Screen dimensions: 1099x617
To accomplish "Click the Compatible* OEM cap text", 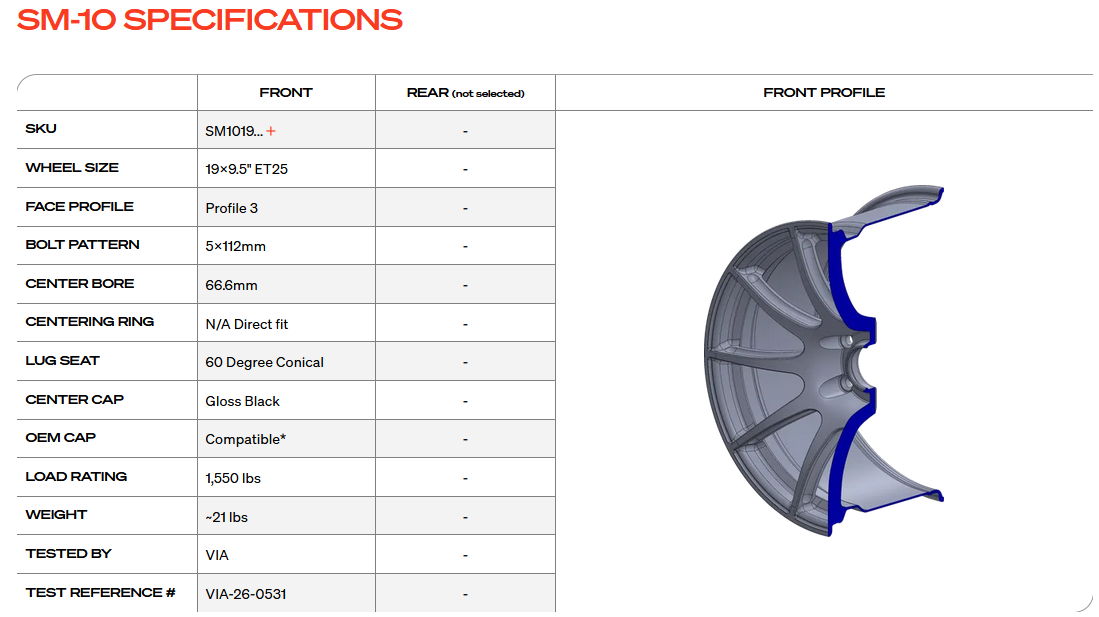I will tap(245, 439).
